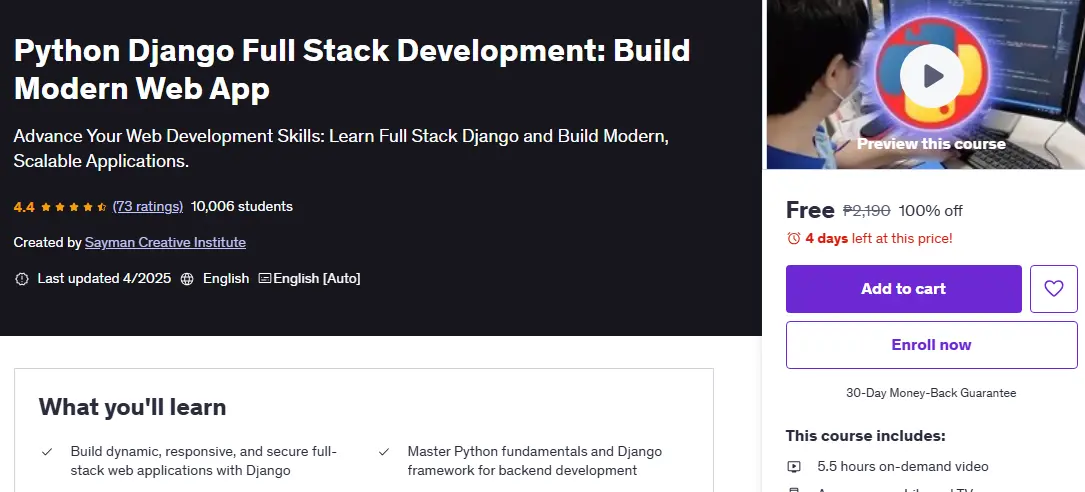Click the 4.4 rating number
Image resolution: width=1085 pixels, height=492 pixels.
coord(24,207)
